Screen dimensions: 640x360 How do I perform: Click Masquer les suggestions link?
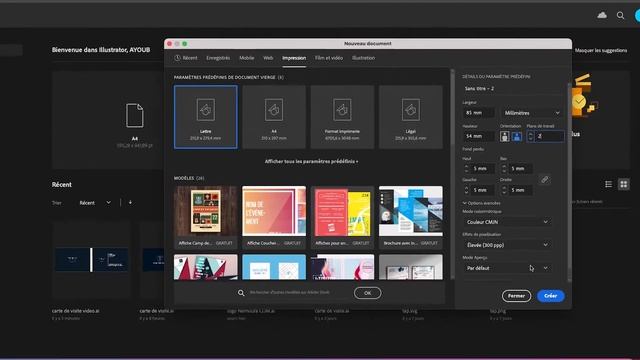point(601,51)
